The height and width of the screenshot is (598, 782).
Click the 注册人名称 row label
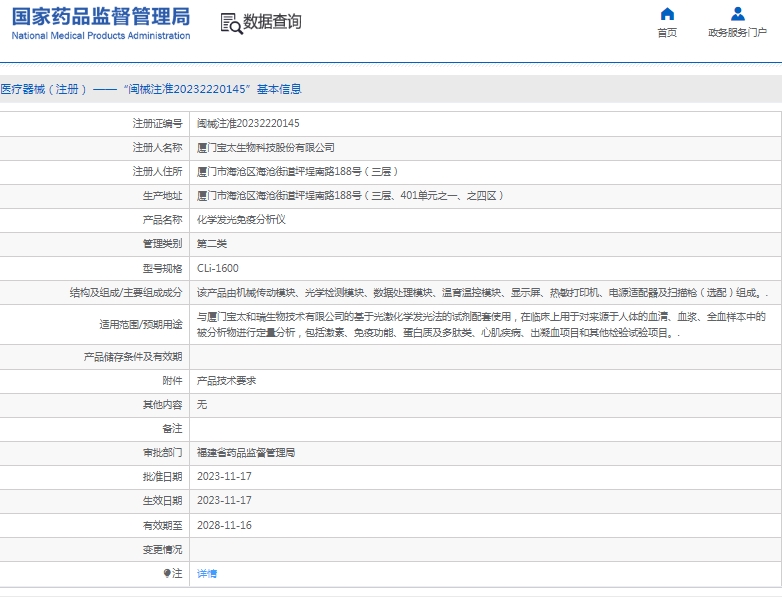pos(158,148)
